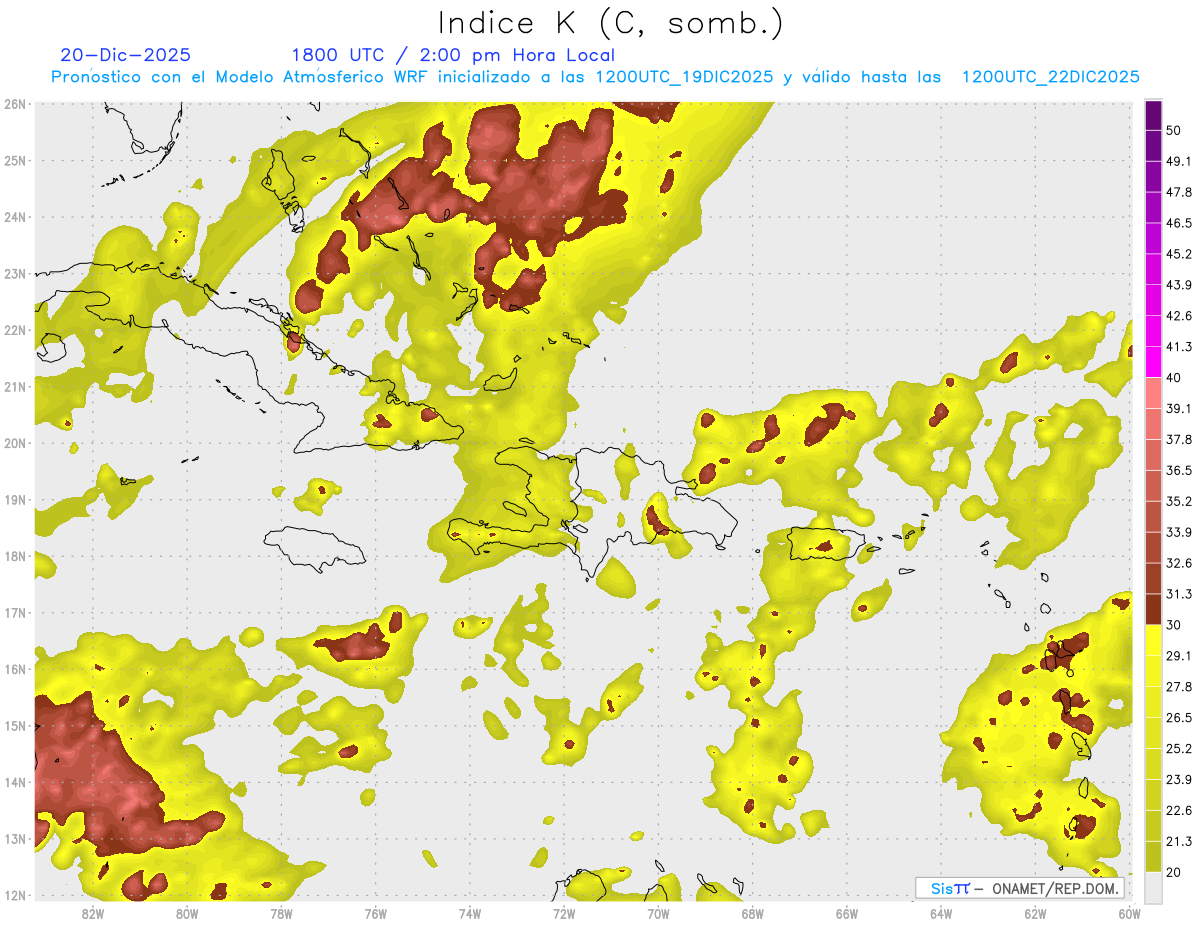
Task: Click the 66W longitude axis label
Action: tap(847, 914)
